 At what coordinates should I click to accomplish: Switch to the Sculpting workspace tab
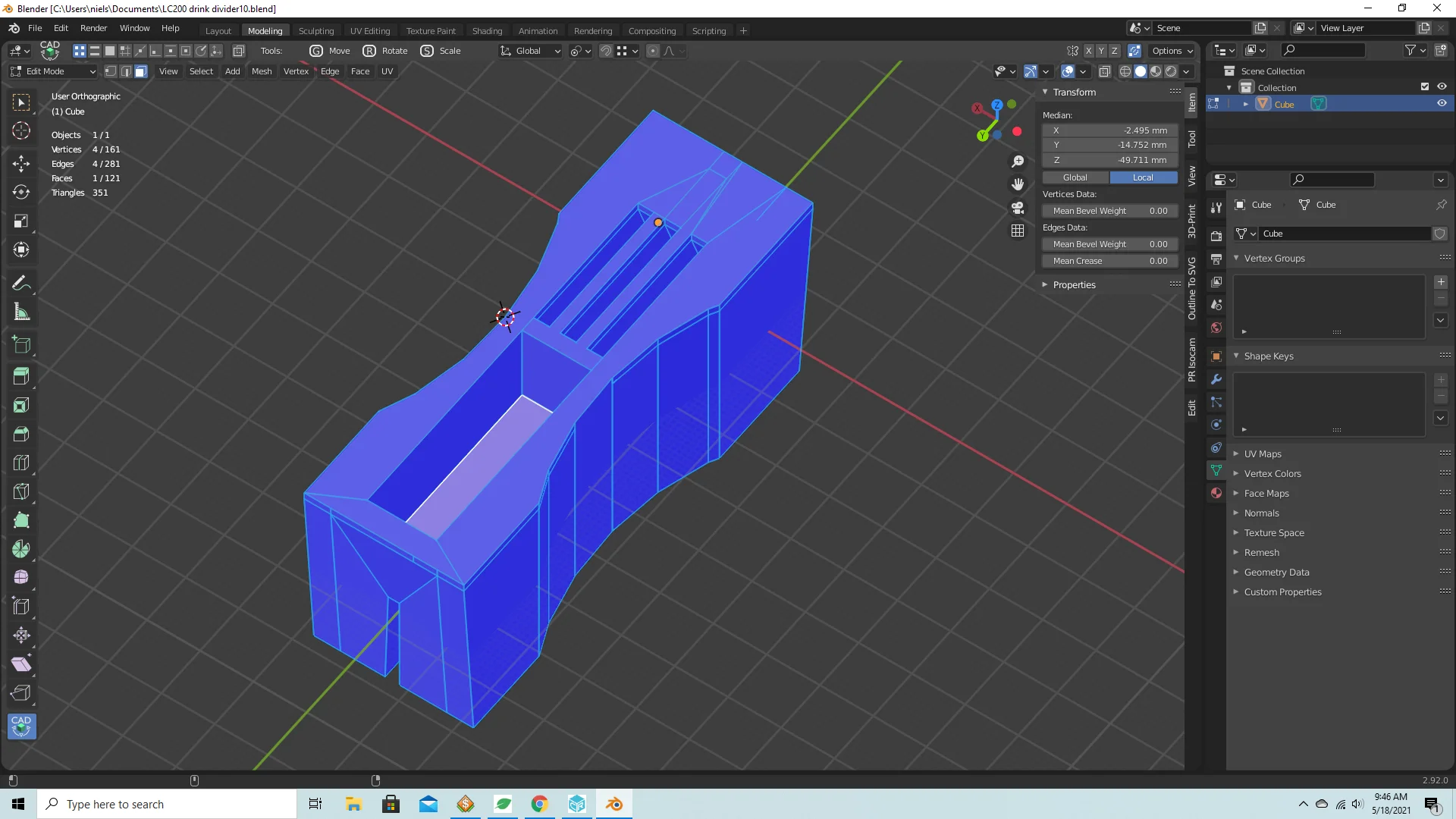pos(315,31)
